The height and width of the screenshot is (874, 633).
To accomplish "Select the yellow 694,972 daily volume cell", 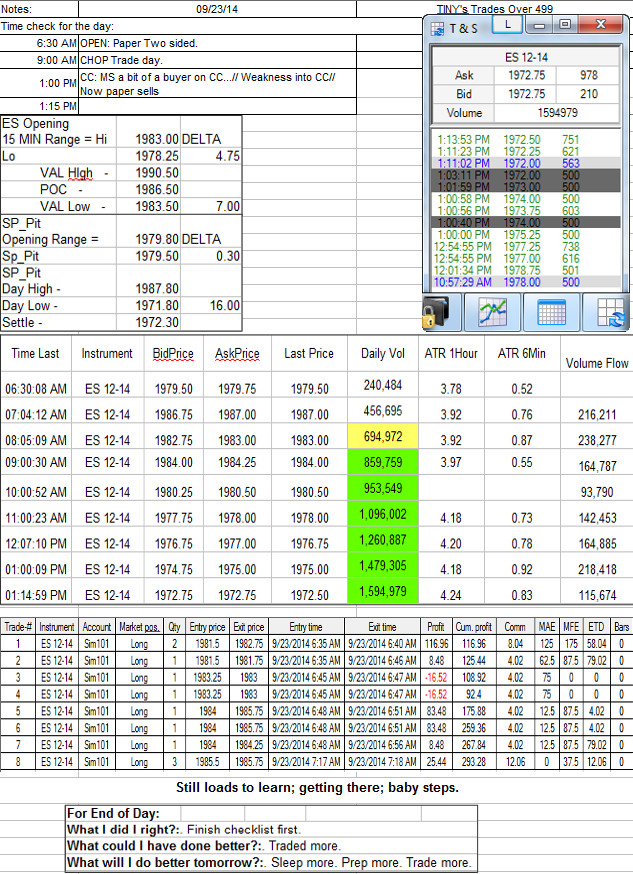I will (x=383, y=436).
